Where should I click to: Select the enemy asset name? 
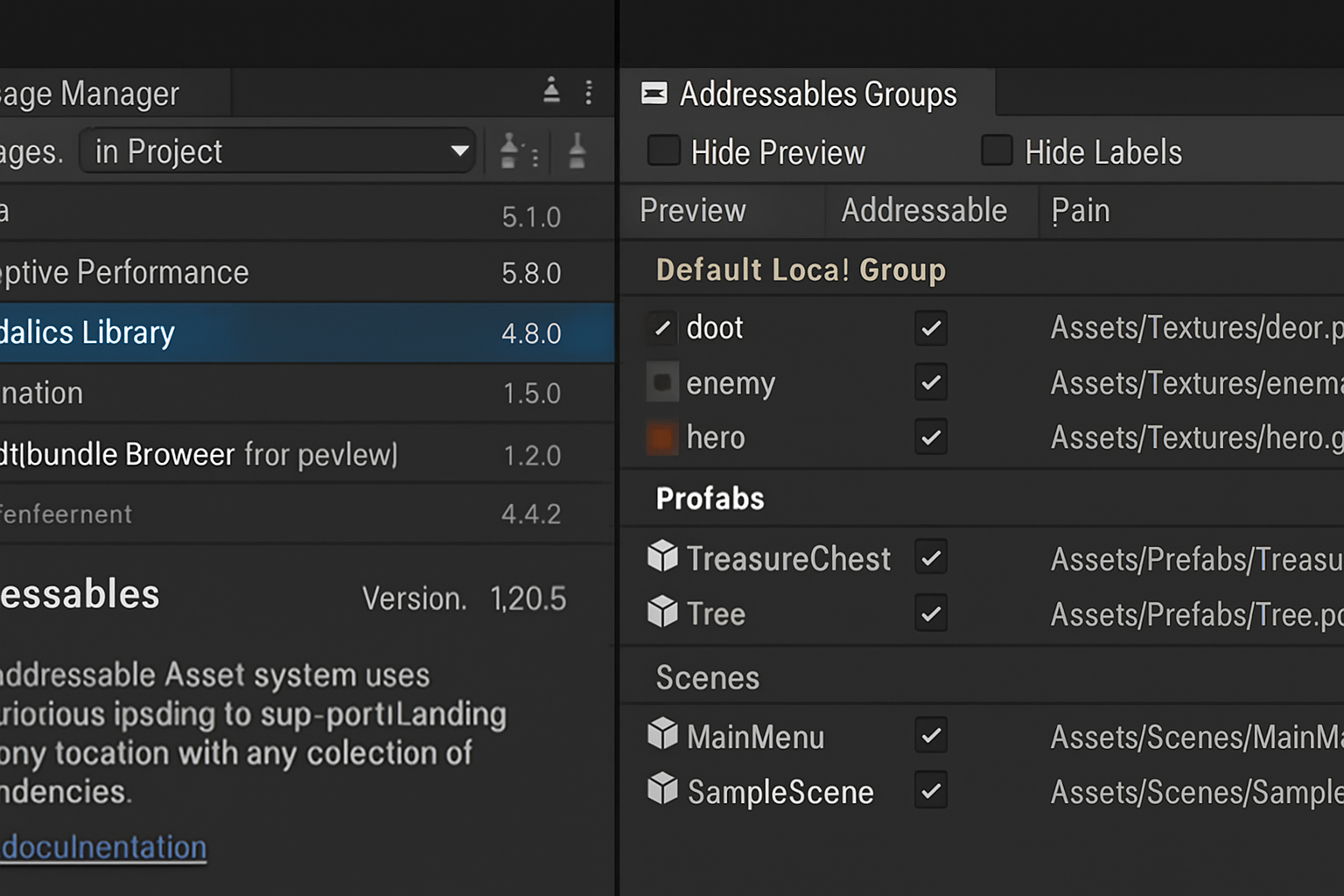point(731,383)
